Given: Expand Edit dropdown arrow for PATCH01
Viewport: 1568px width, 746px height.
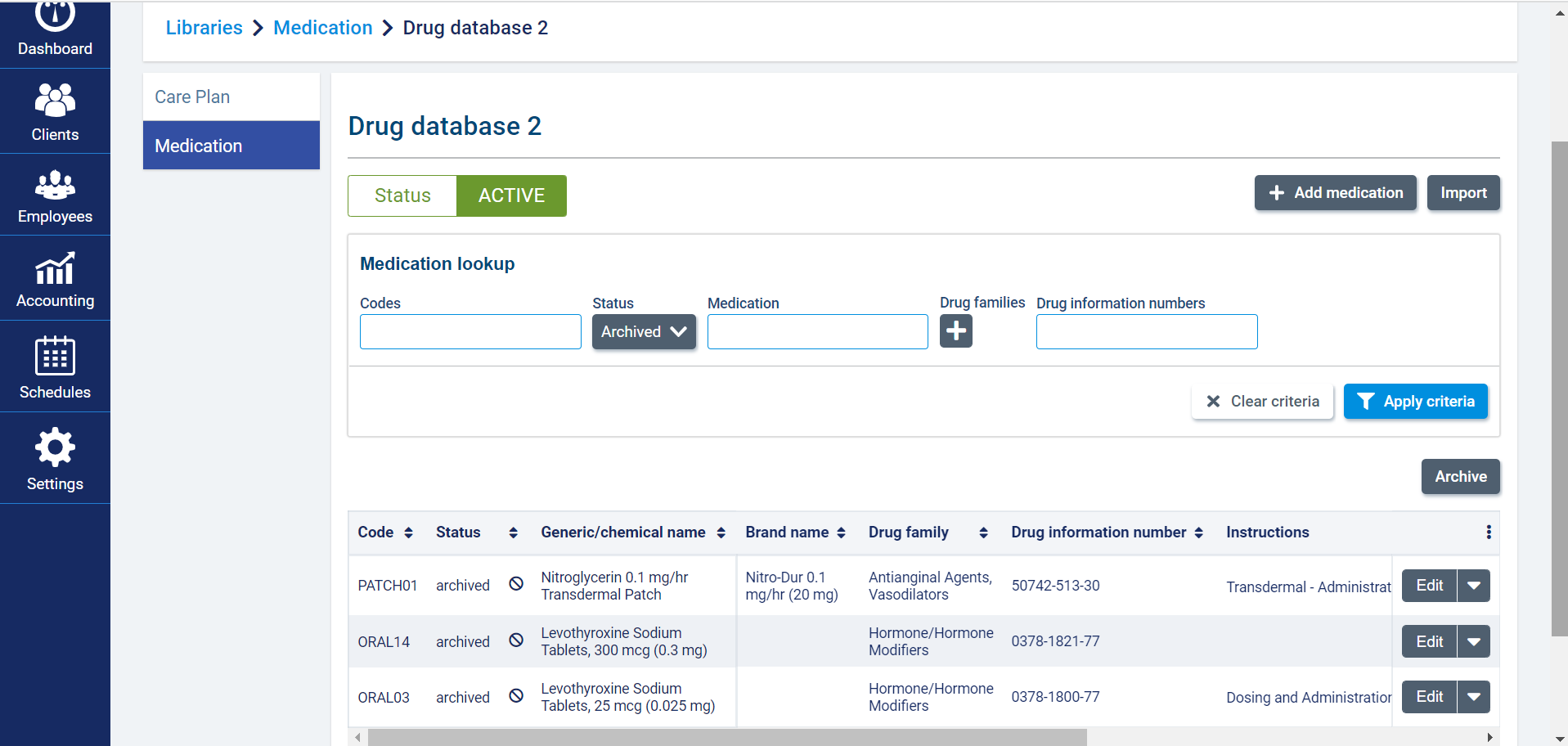Looking at the screenshot, I should pos(1473,586).
